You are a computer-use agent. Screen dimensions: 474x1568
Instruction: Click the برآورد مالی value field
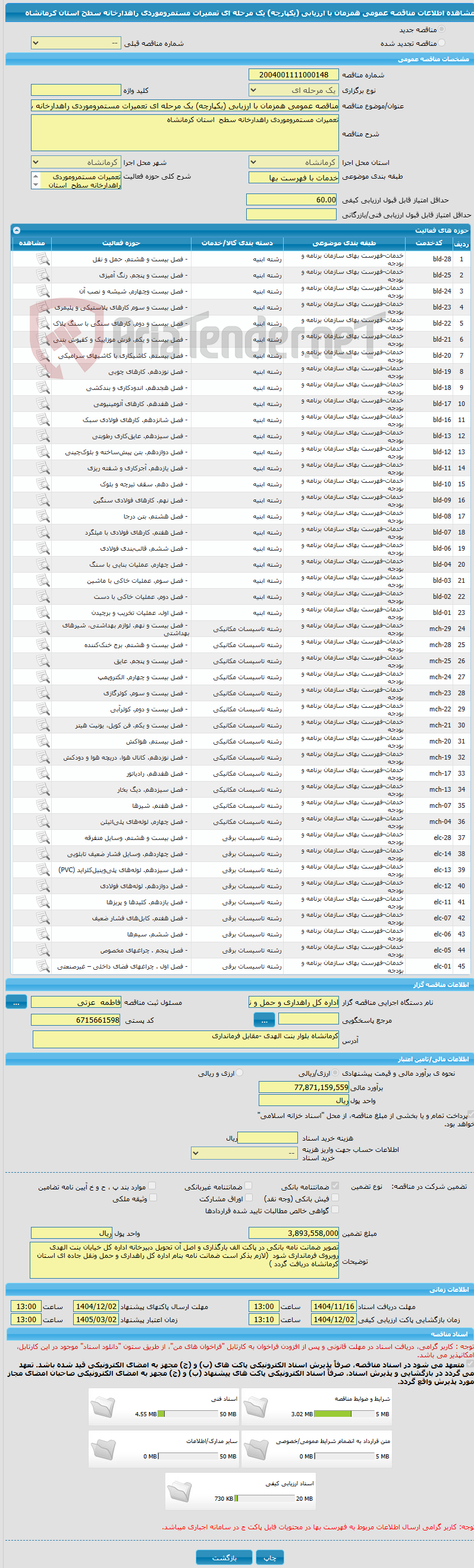305,1087
